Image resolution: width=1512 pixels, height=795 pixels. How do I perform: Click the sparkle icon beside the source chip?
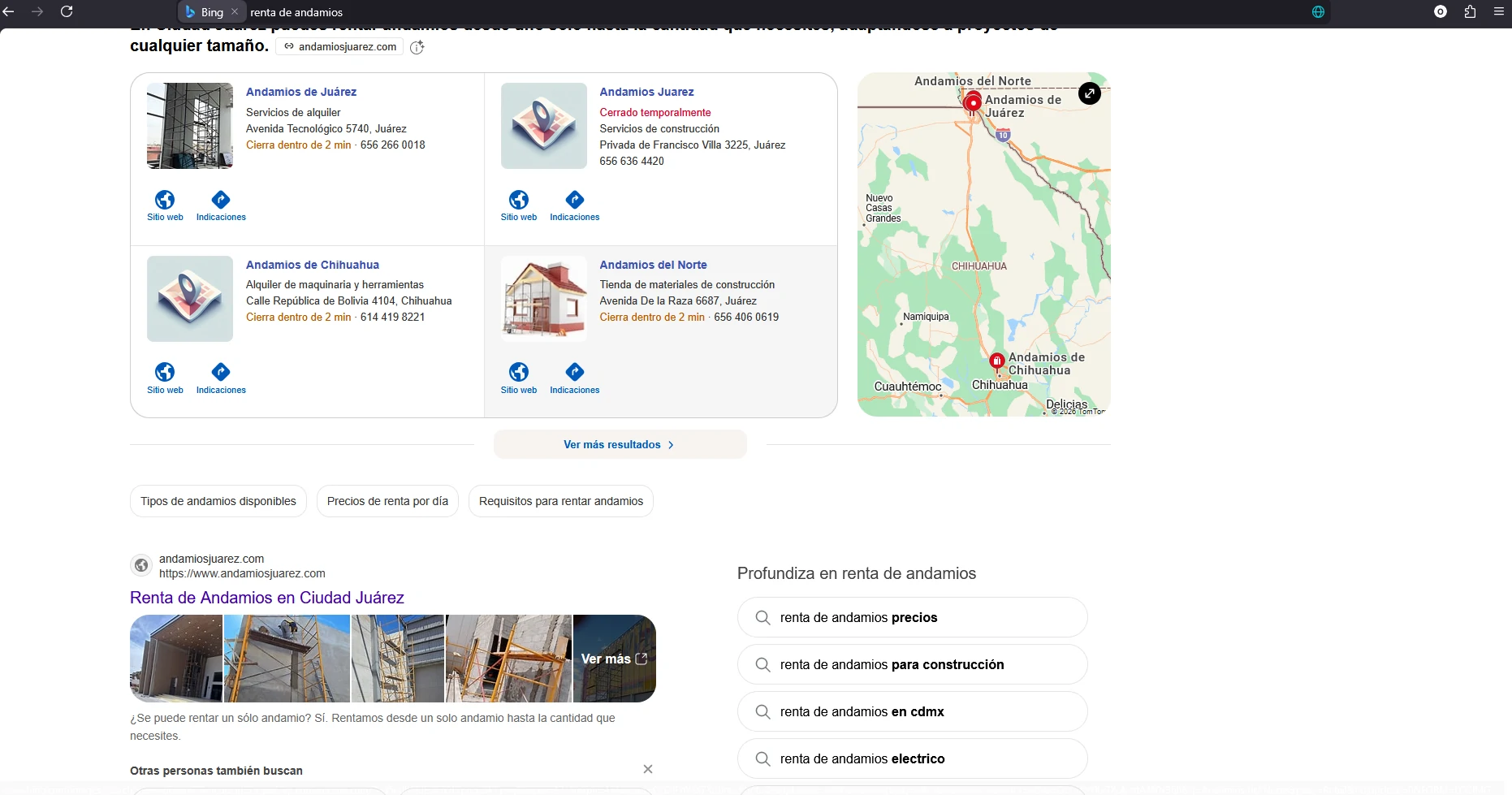[x=417, y=47]
